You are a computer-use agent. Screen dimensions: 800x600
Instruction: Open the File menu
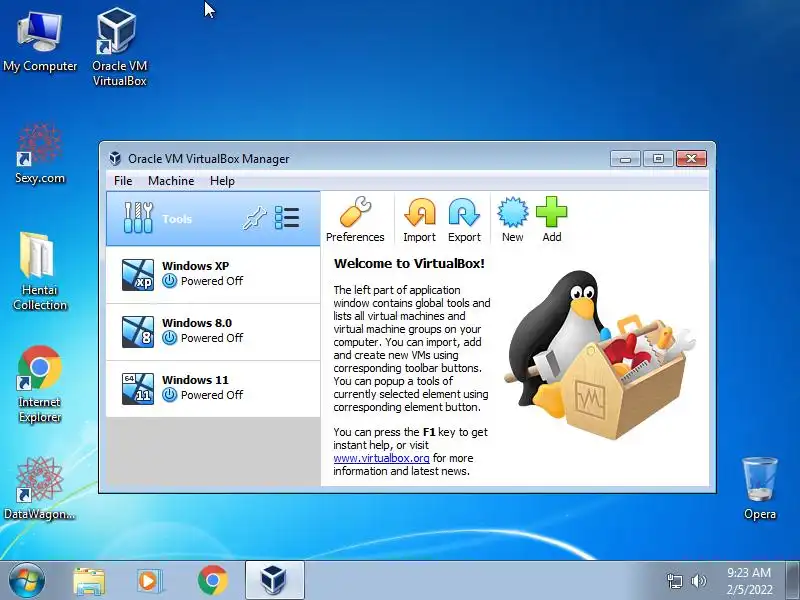[x=123, y=181]
